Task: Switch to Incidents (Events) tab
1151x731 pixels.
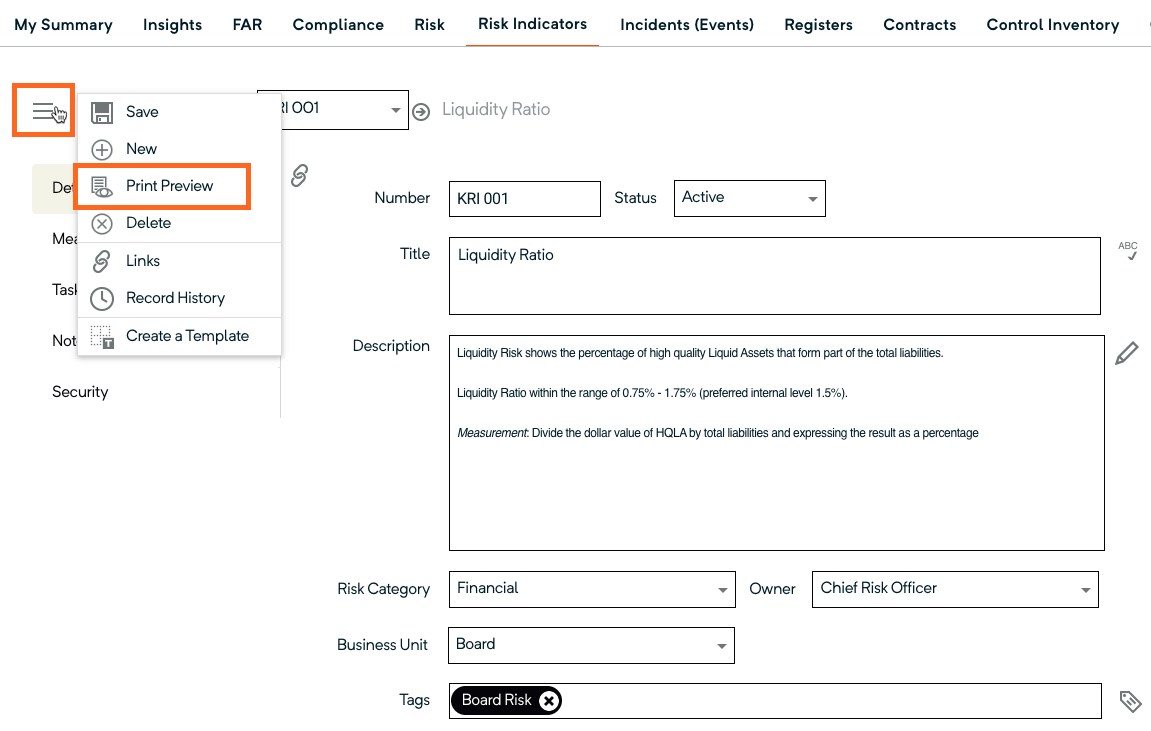Action: (x=687, y=25)
